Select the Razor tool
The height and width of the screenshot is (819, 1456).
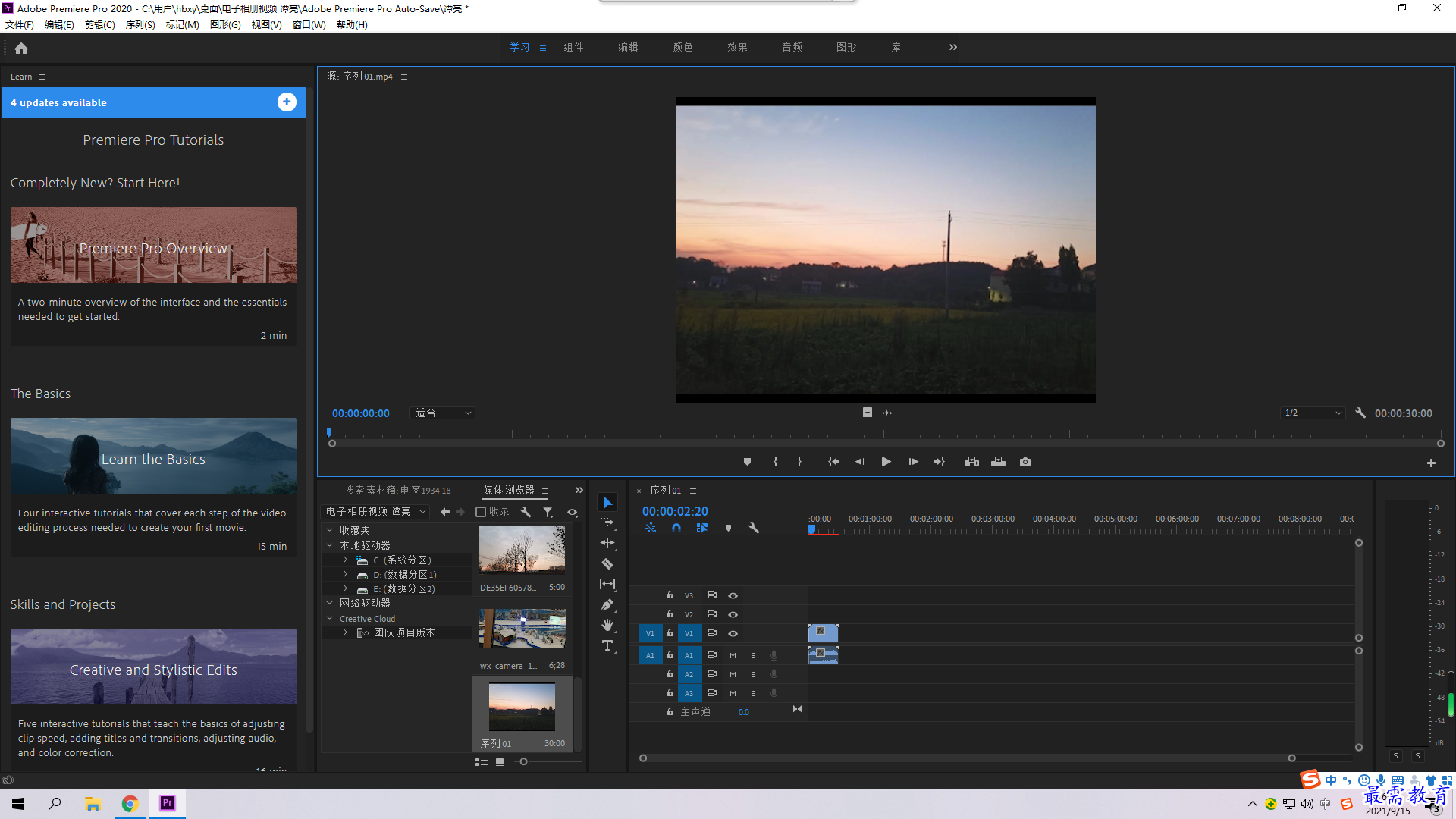(x=607, y=563)
